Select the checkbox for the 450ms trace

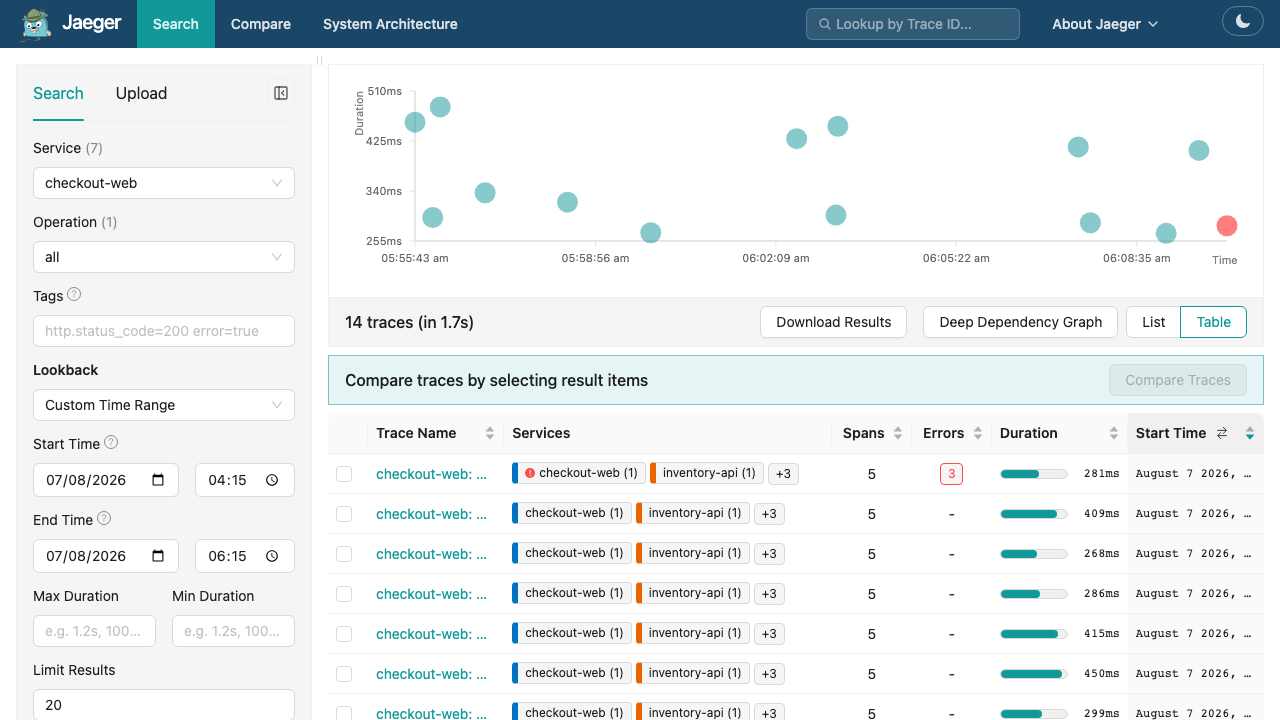pos(344,674)
